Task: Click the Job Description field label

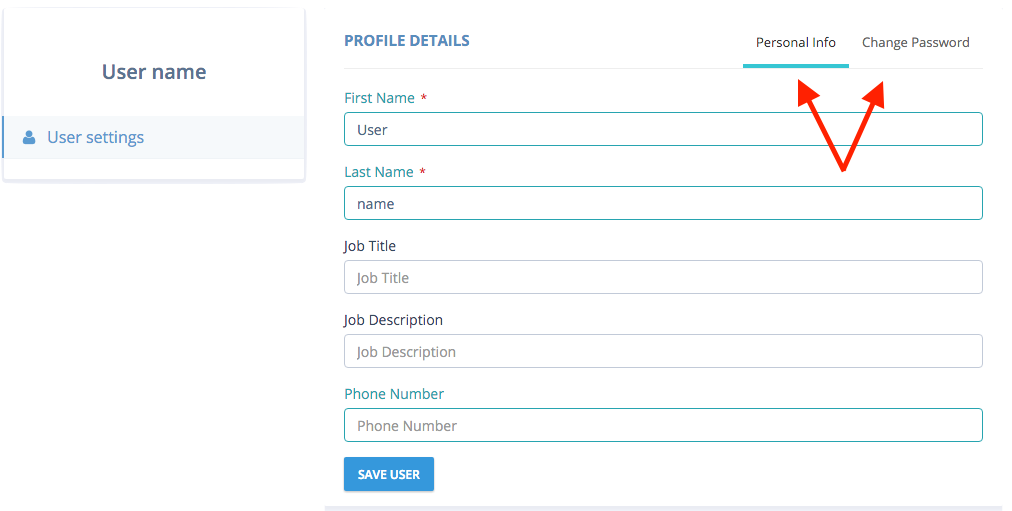Action: pos(393,321)
